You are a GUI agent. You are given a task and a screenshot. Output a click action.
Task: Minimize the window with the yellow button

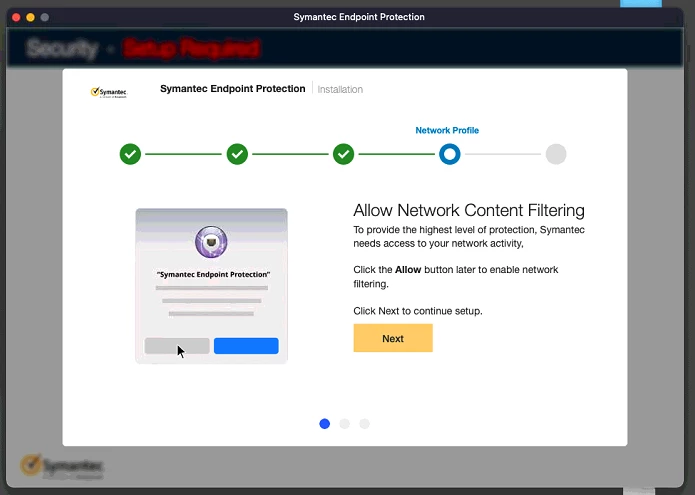31,17
